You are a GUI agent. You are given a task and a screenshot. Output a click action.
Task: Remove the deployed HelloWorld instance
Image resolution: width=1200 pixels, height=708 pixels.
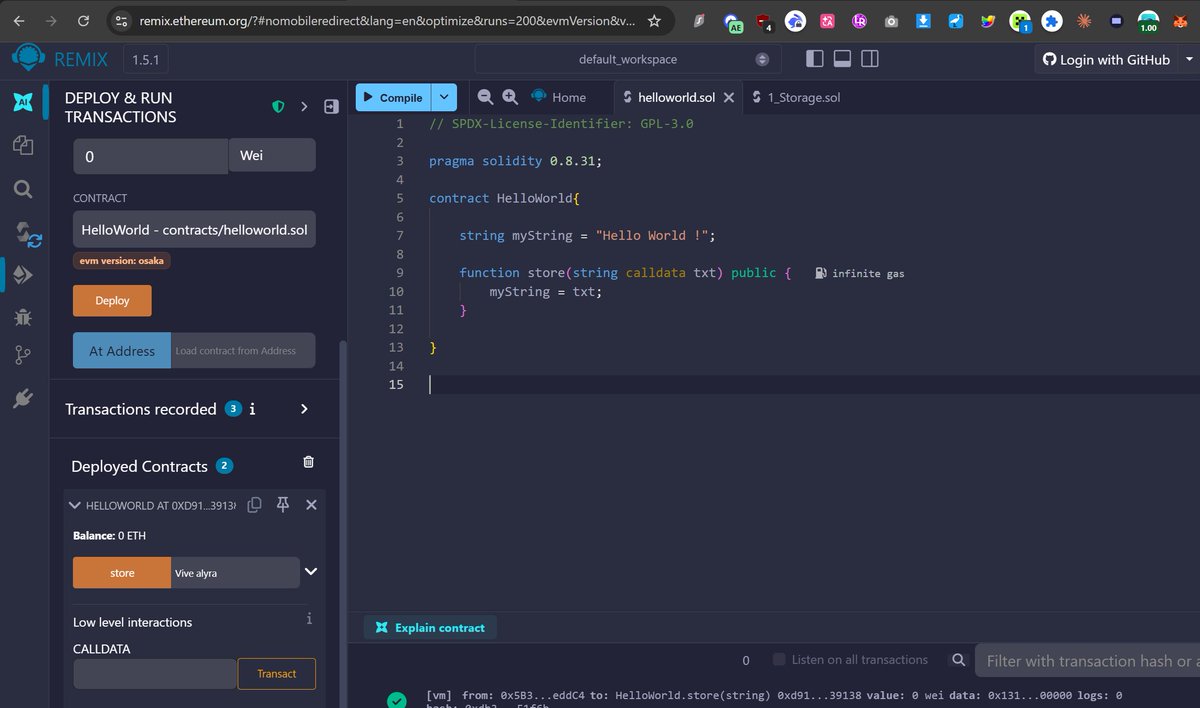311,505
